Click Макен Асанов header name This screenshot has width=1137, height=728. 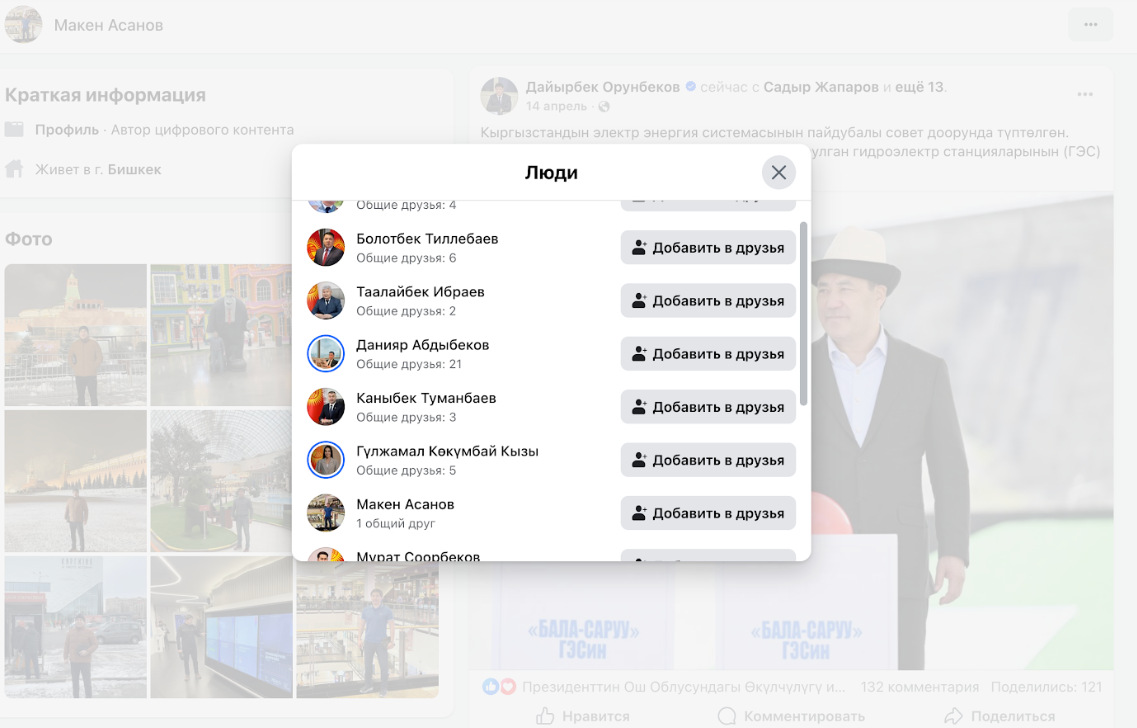pos(109,25)
